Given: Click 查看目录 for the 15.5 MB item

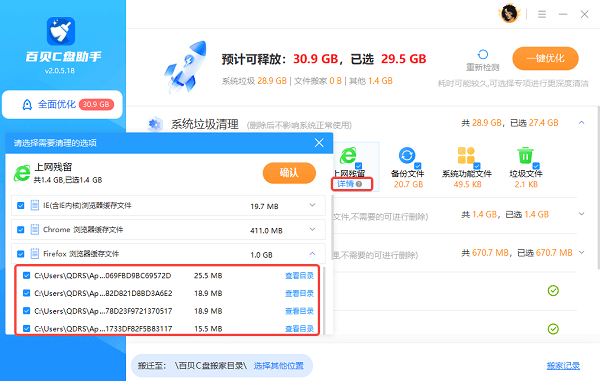Looking at the screenshot, I should coord(299,329).
